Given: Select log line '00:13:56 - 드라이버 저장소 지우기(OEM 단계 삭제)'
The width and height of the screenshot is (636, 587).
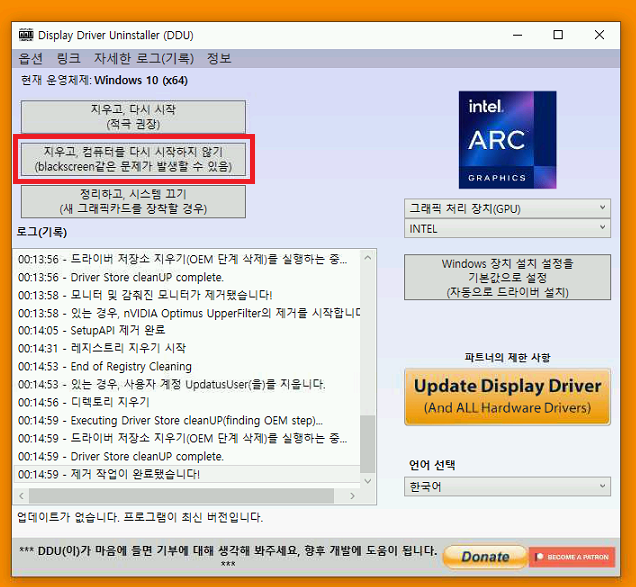Looking at the screenshot, I should point(187,259).
